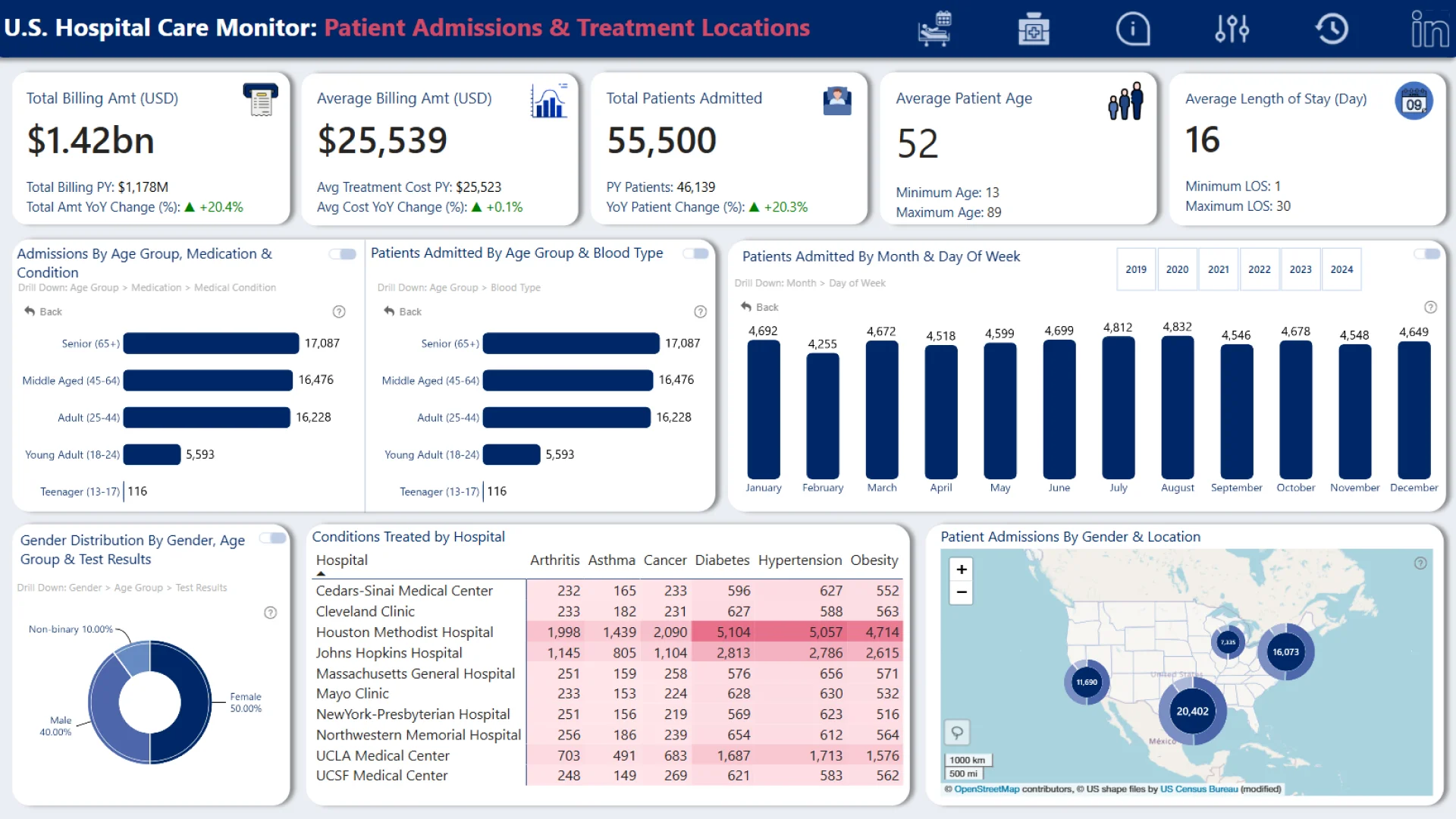The image size is (1456, 819).
Task: Click the history reset clock icon
Action: tap(1332, 30)
